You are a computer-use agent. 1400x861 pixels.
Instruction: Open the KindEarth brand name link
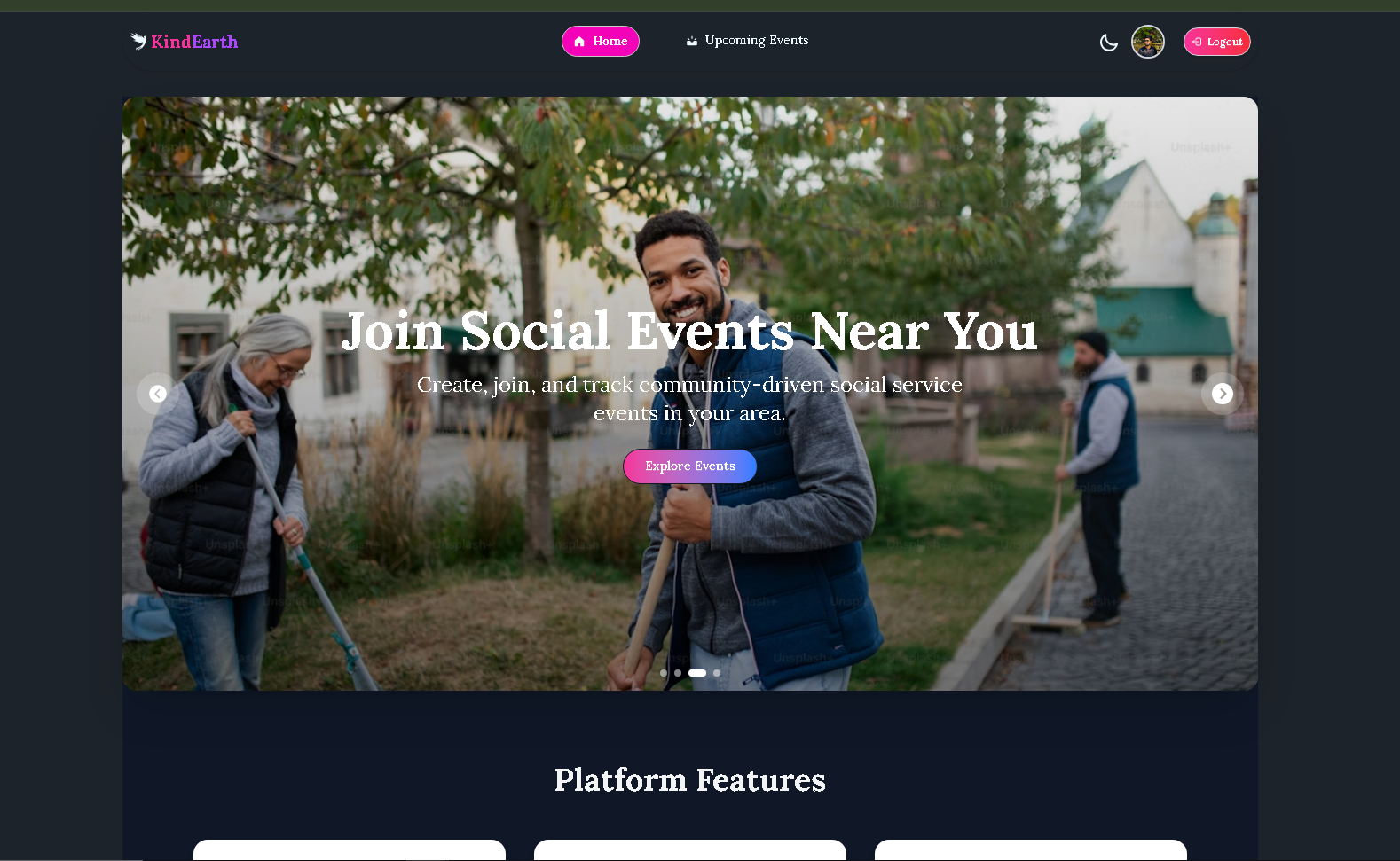click(194, 42)
